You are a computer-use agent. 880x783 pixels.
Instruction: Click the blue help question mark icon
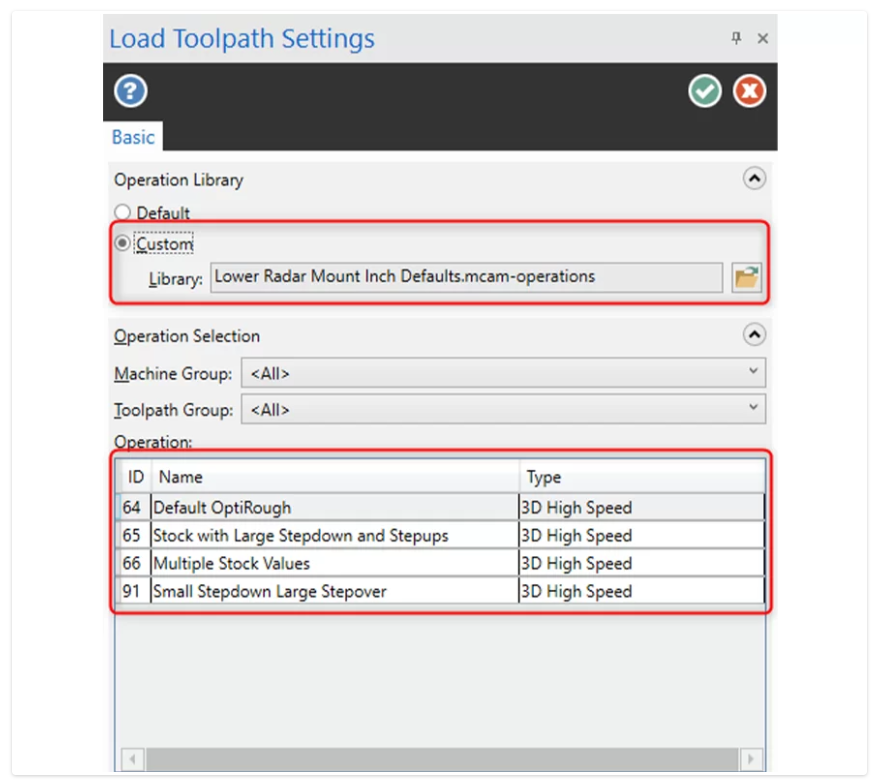click(130, 92)
